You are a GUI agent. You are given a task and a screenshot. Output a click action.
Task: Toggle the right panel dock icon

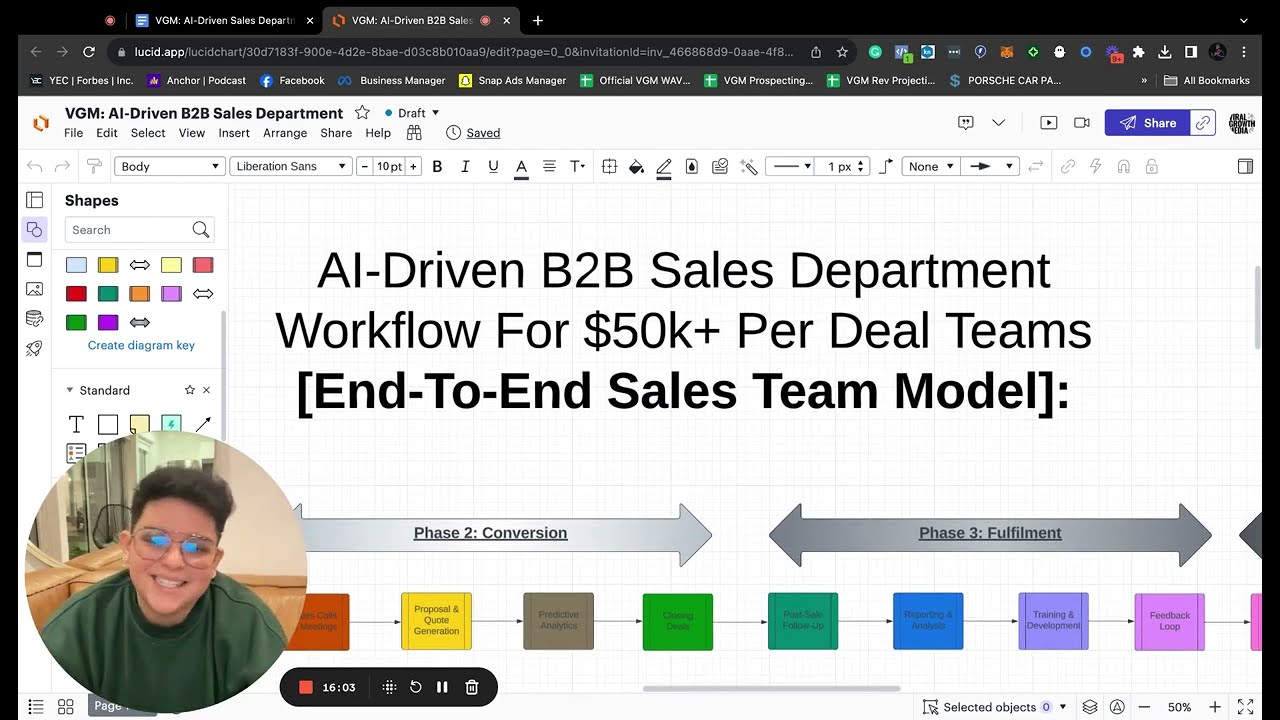pos(1245,166)
